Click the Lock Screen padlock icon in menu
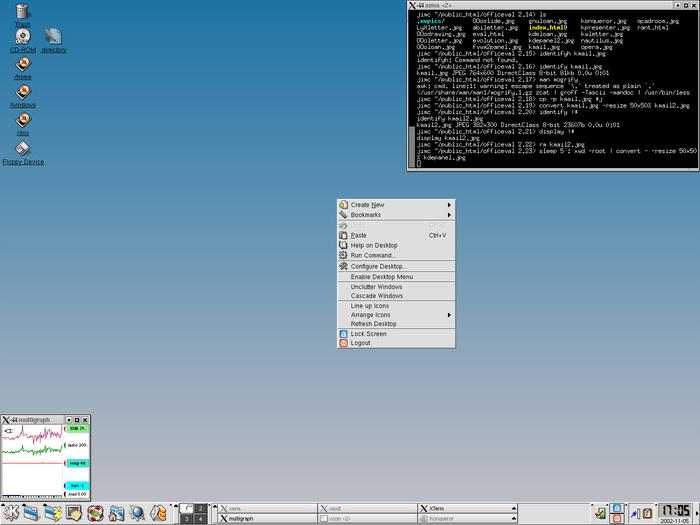 [344, 334]
